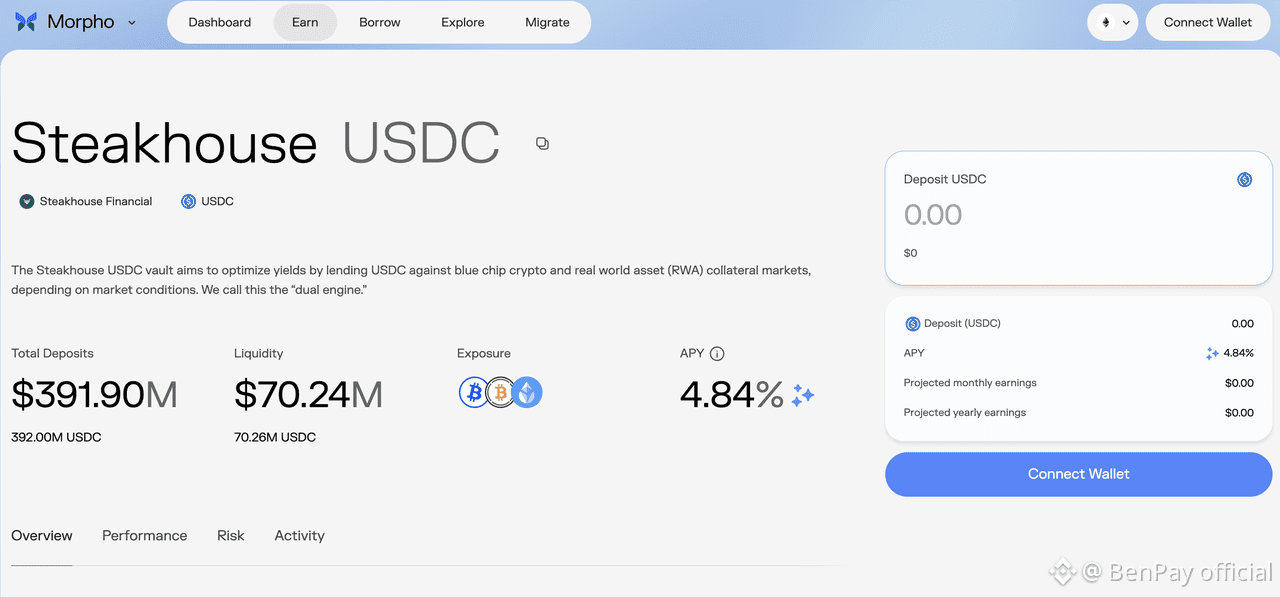Open the Risk tab

click(231, 536)
